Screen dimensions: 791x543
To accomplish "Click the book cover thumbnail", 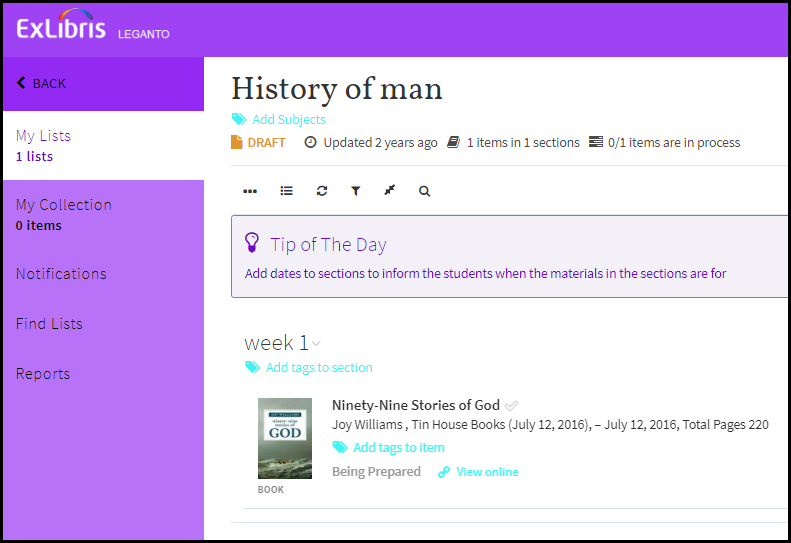I will pos(284,438).
